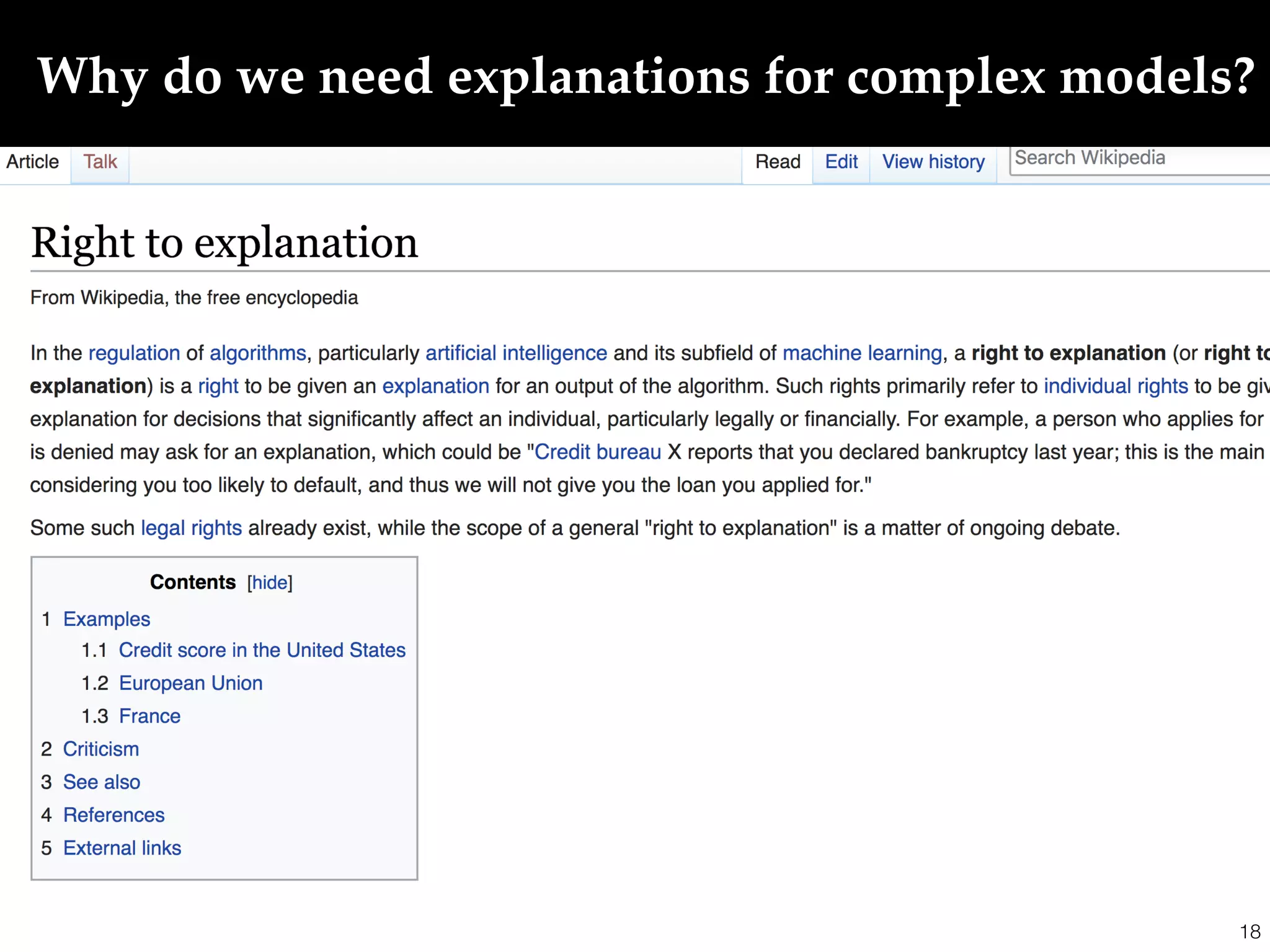Click the 'Contents' heading text
Image resolution: width=1270 pixels, height=952 pixels.
193,582
